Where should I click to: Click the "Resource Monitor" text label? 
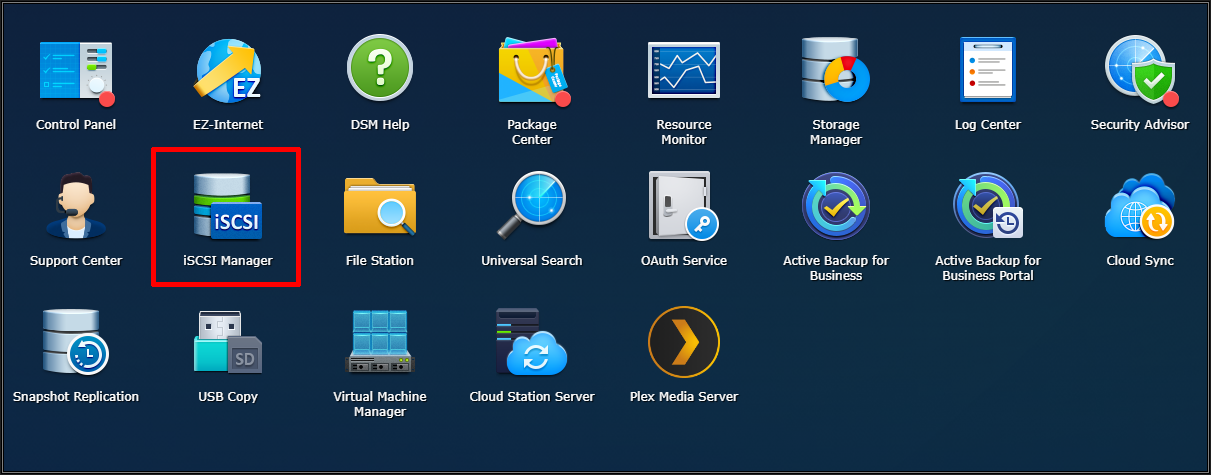tap(684, 132)
